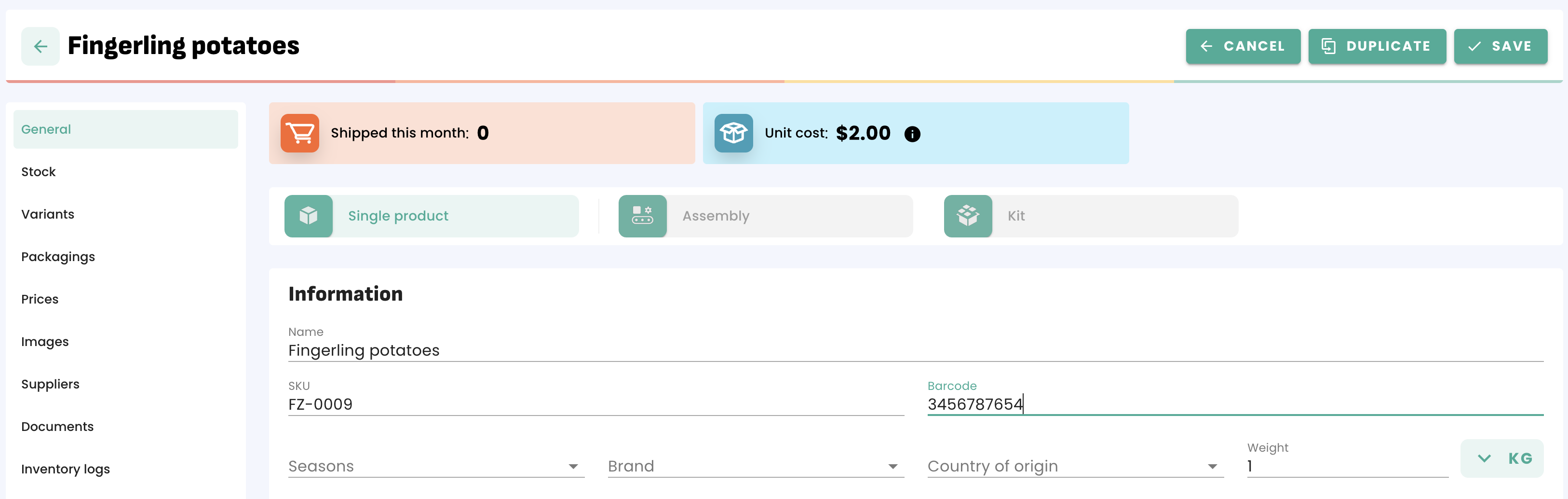1568x499 pixels.
Task: Open the Stock section in the sidebar
Action: [39, 172]
